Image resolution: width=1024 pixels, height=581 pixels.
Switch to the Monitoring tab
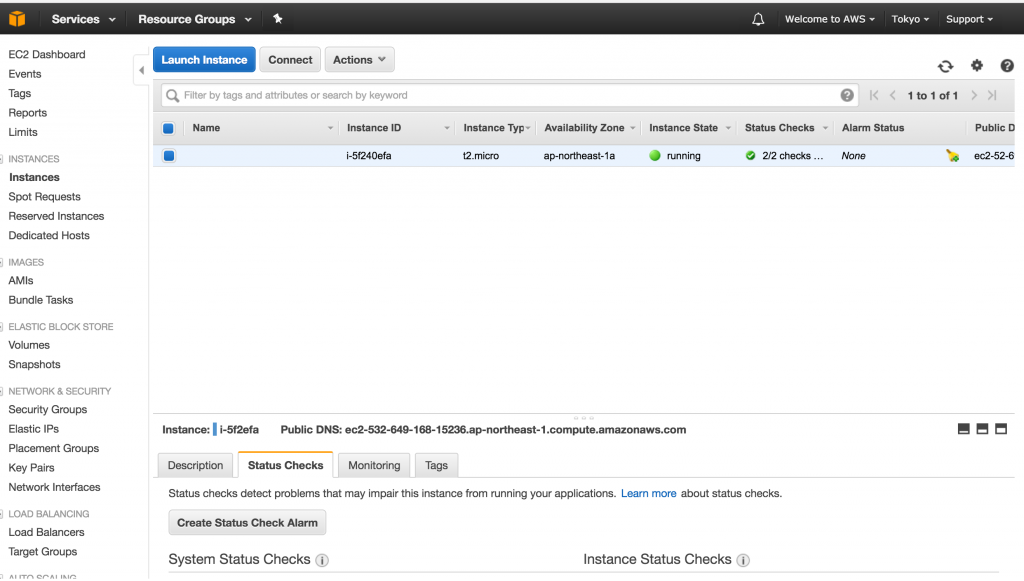tap(374, 465)
